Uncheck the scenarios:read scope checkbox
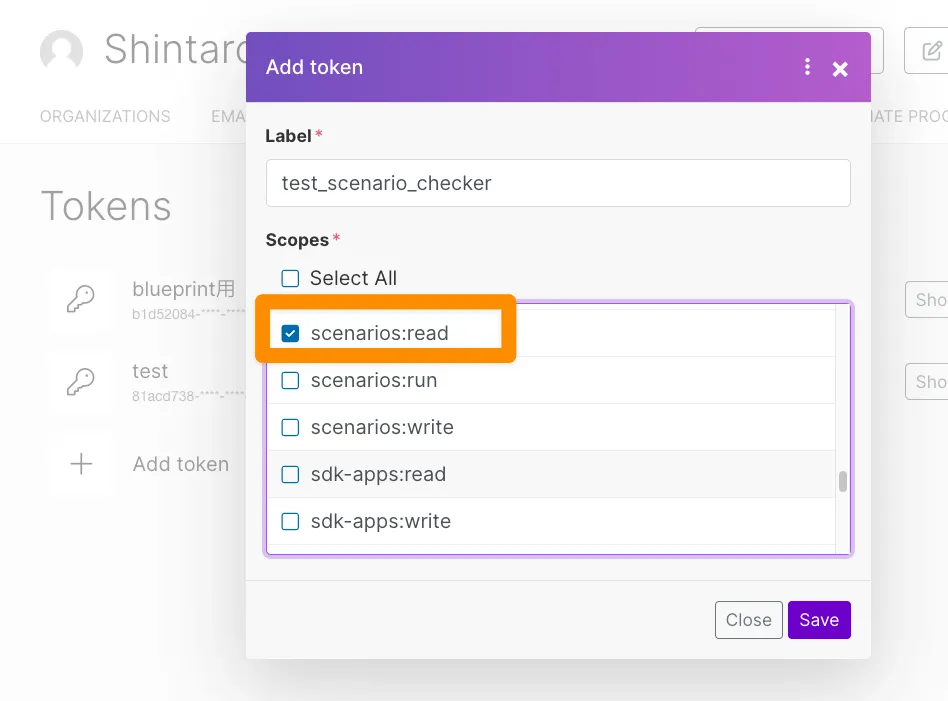This screenshot has width=948, height=701. (x=291, y=333)
